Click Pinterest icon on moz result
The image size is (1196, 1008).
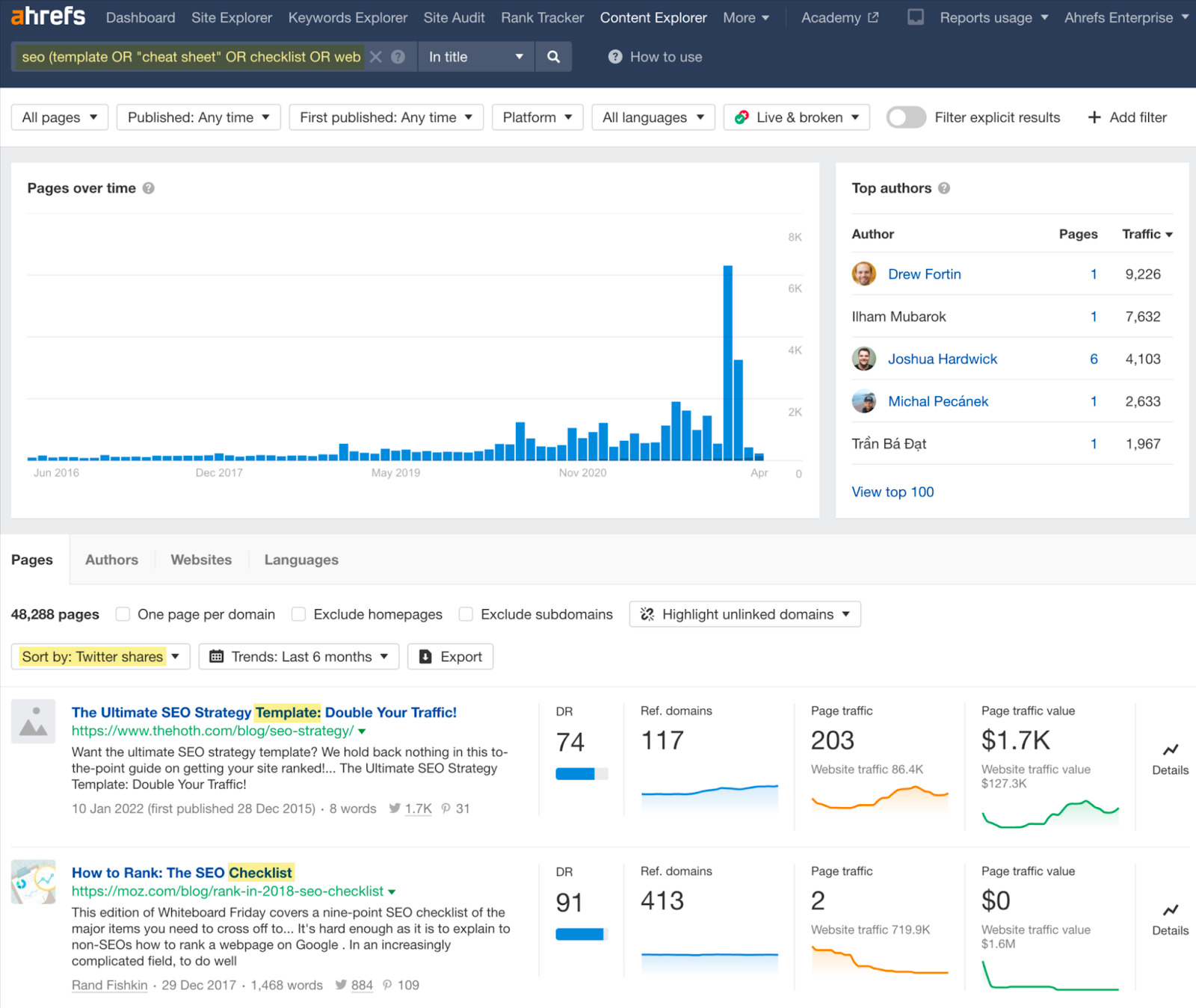point(387,985)
